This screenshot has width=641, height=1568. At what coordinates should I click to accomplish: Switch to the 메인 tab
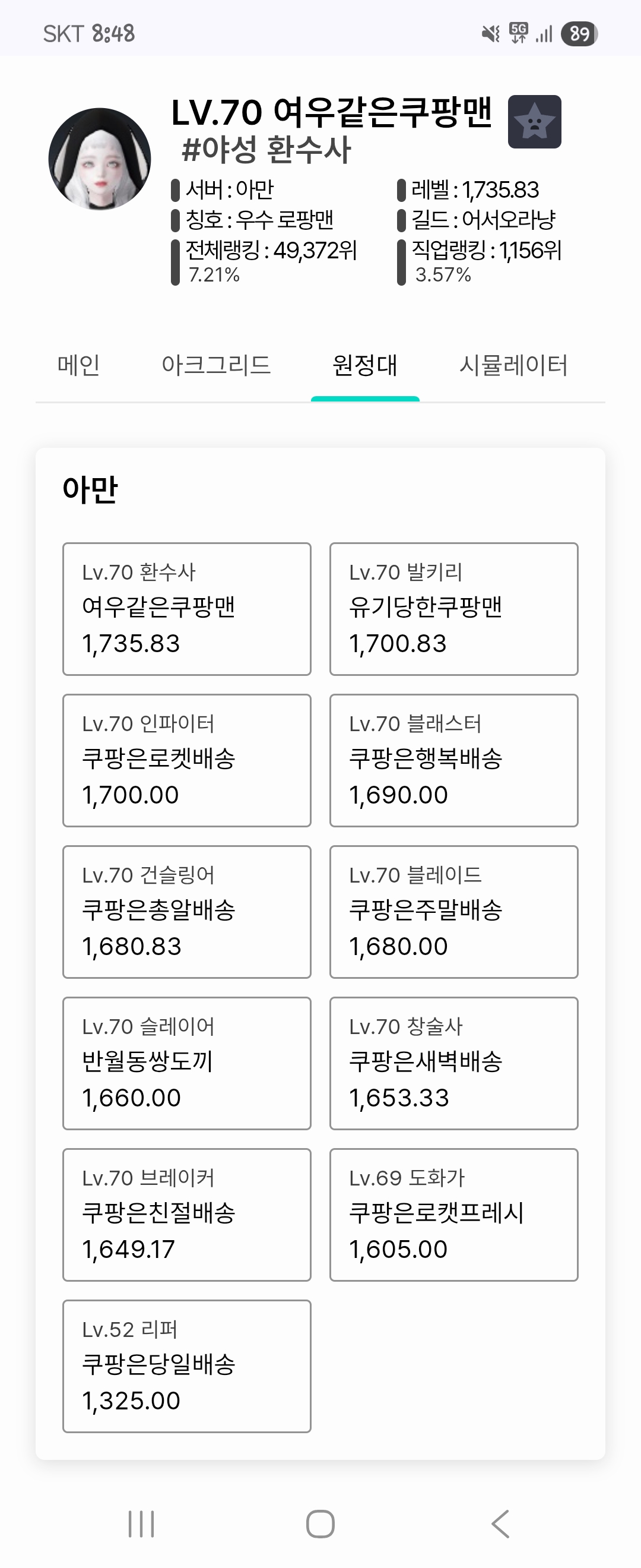coord(78,365)
